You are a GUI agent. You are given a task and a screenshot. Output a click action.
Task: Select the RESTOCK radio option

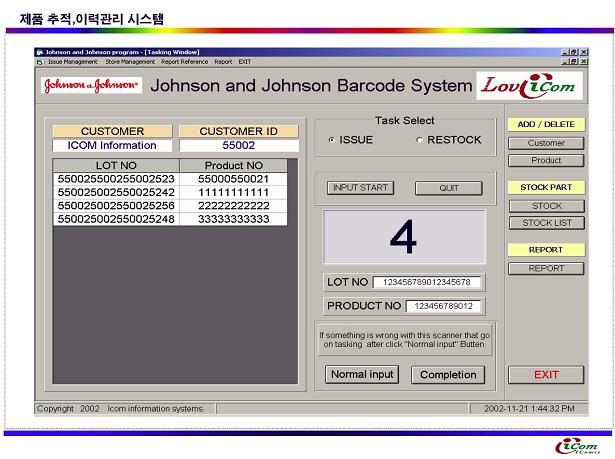(419, 140)
